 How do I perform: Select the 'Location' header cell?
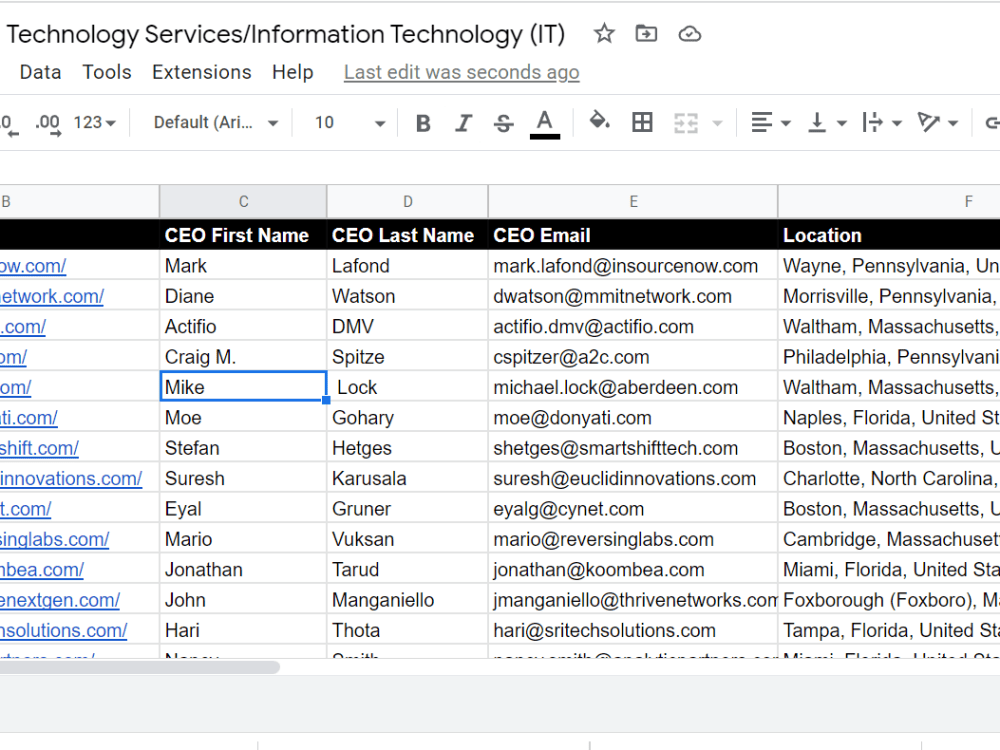889,235
